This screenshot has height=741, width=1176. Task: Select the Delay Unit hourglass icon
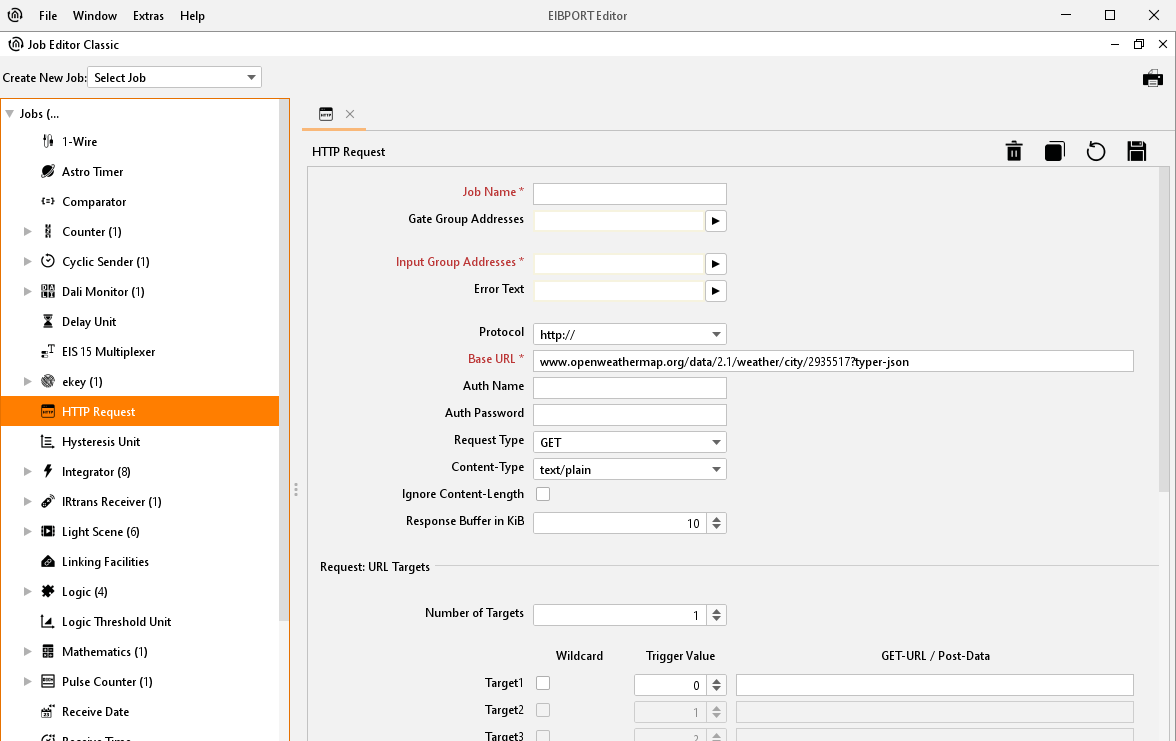tap(47, 322)
